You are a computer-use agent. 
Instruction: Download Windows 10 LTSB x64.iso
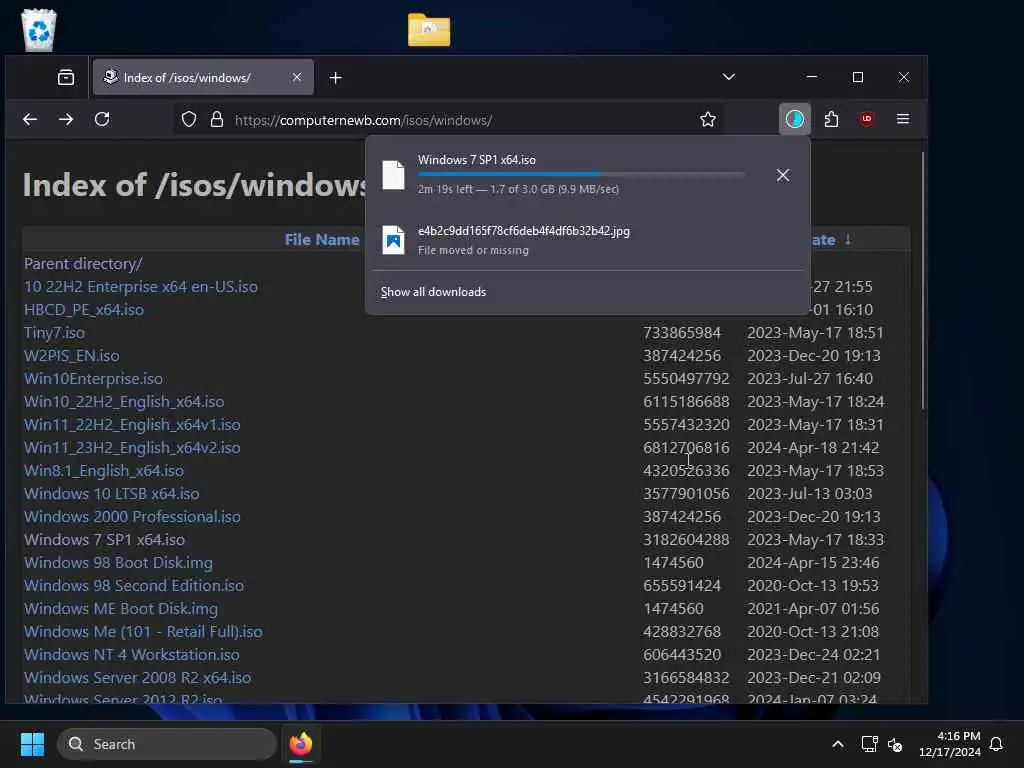[112, 493]
